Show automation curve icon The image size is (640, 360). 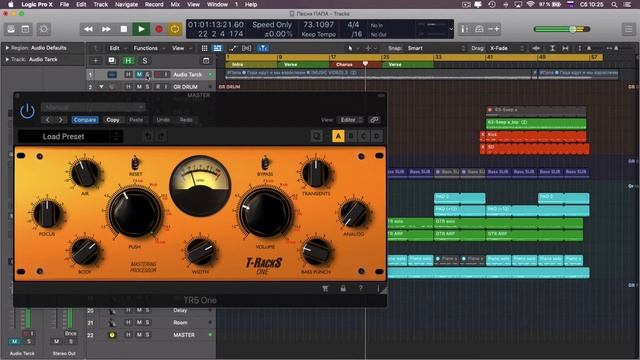click(233, 48)
